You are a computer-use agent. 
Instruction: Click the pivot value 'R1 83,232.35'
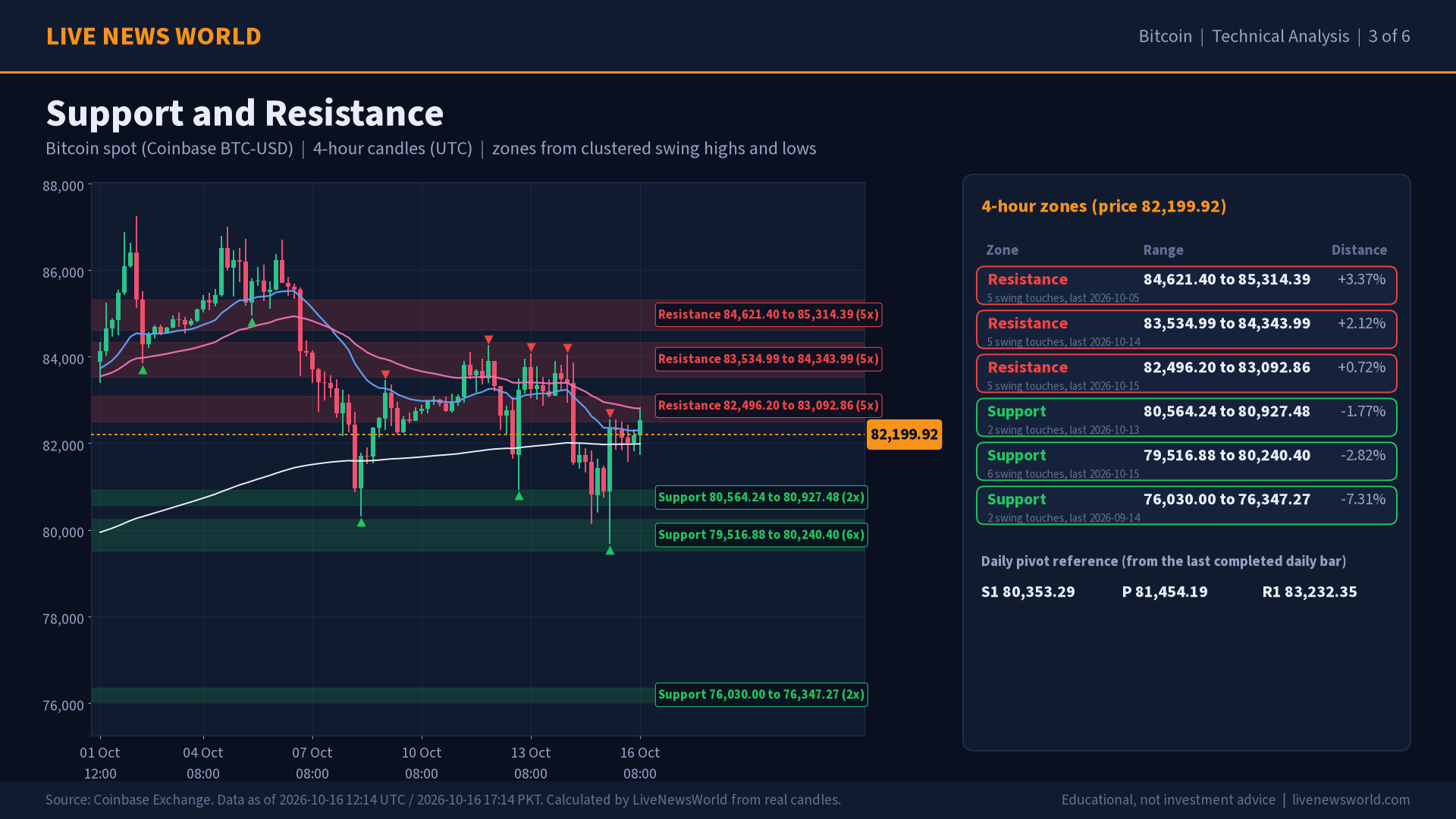point(1310,592)
